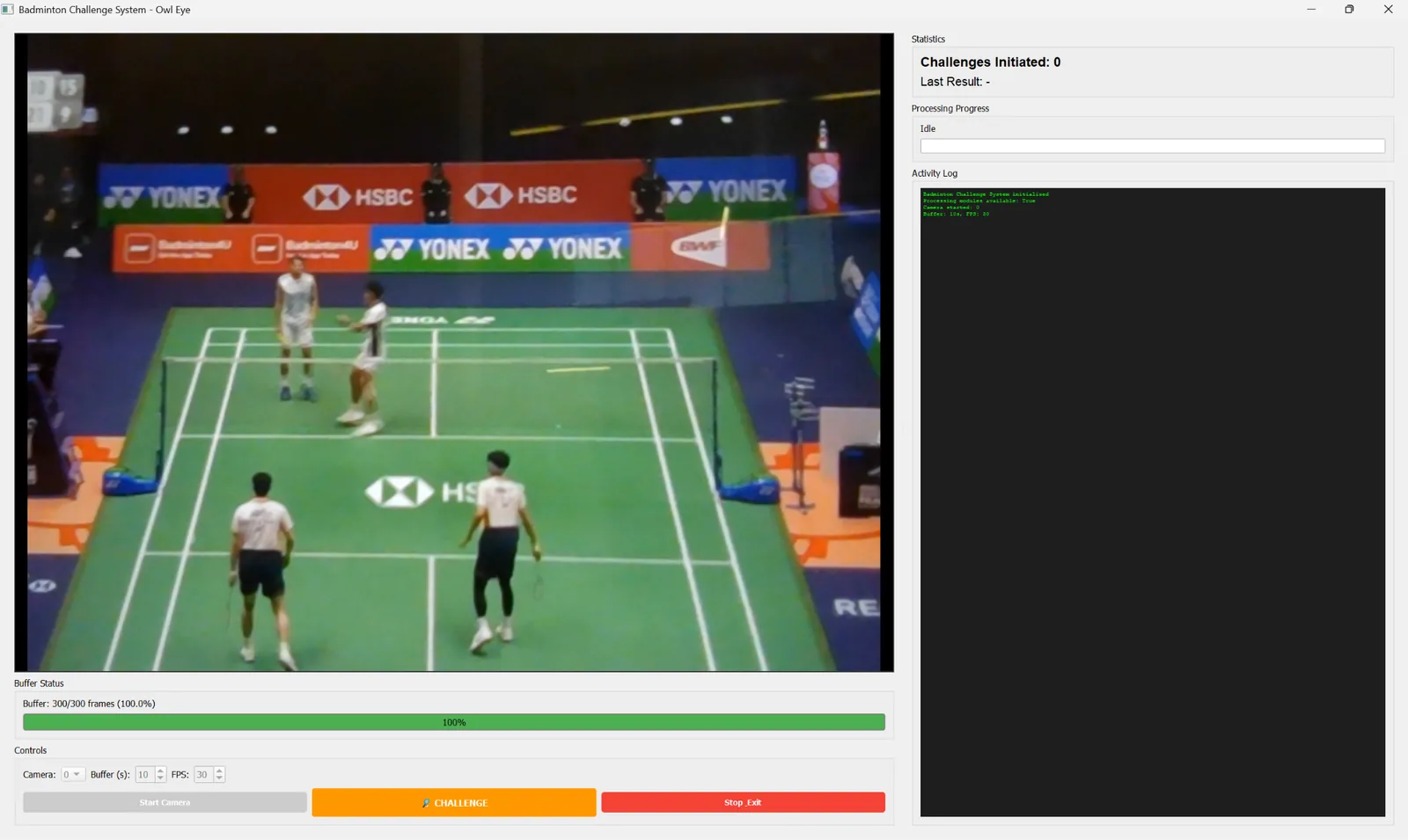Open the Camera index dropdown

pos(72,774)
